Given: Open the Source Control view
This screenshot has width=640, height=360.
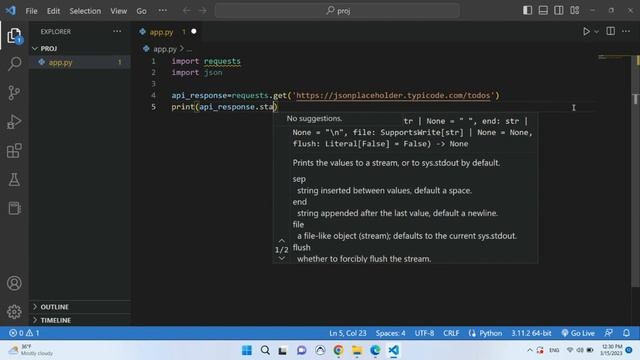Looking at the screenshot, I should [14, 93].
